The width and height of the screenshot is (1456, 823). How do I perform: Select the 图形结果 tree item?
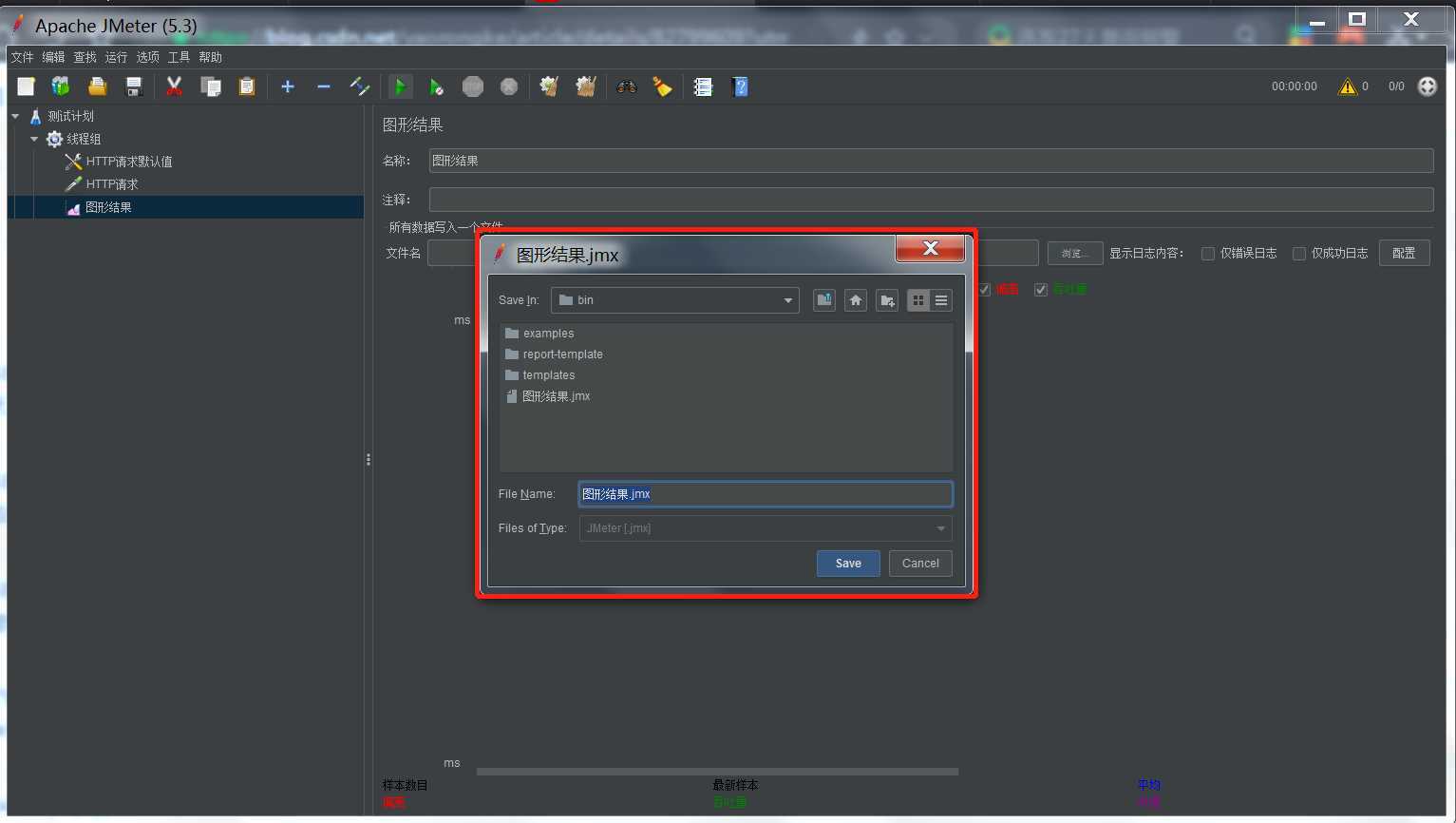99,207
